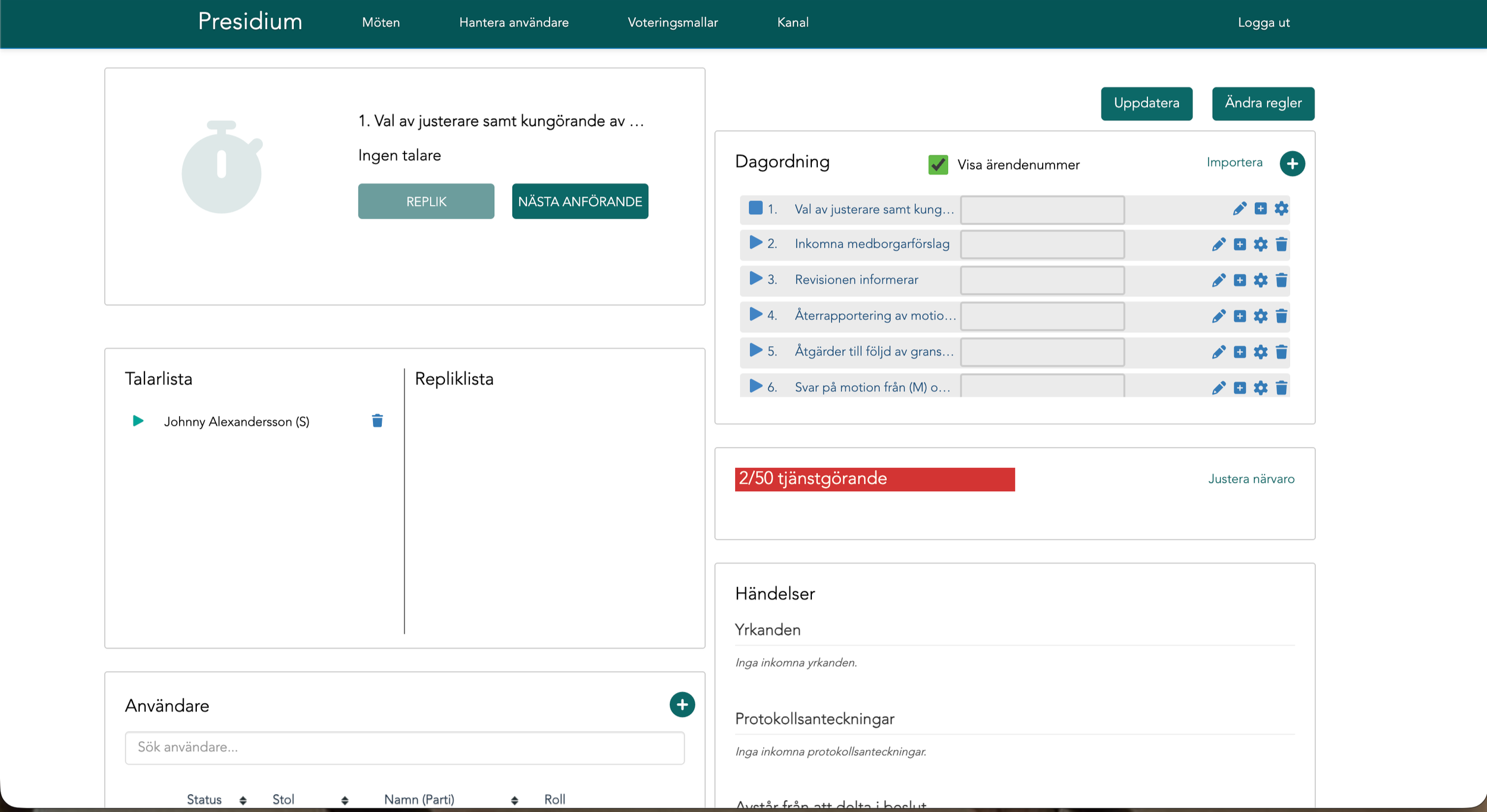Stop active agenda item 1 square button
The height and width of the screenshot is (812, 1487).
pyautogui.click(x=755, y=207)
